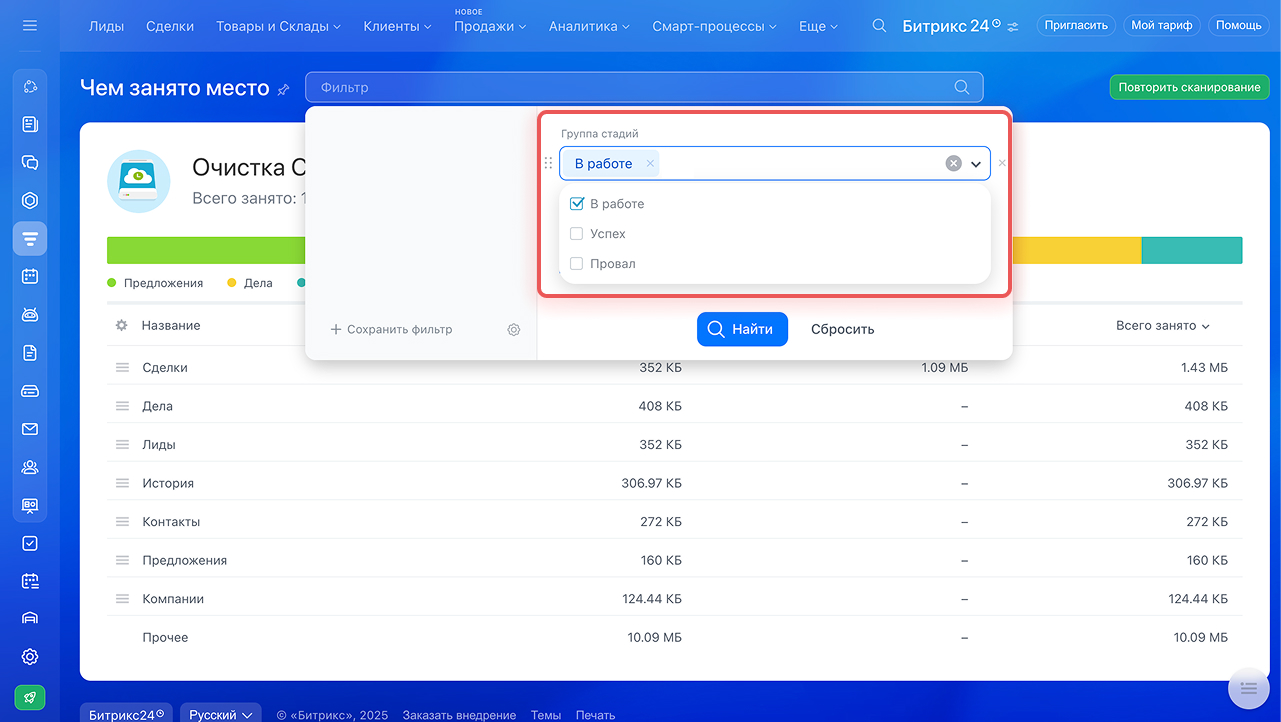Open the tasks checkmark sidebar icon
Image resolution: width=1281 pixels, height=722 pixels.
(x=30, y=543)
